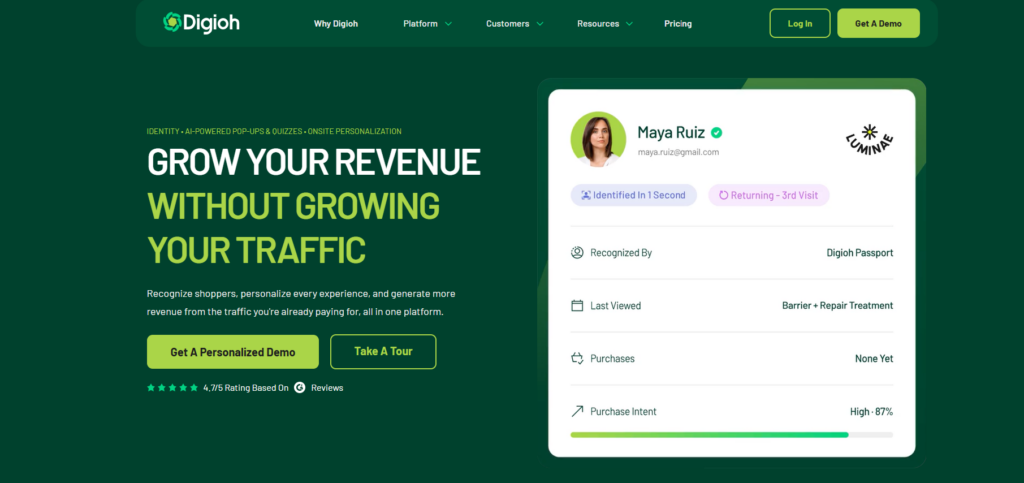The height and width of the screenshot is (483, 1024).
Task: Click the Log In button
Action: click(x=800, y=23)
